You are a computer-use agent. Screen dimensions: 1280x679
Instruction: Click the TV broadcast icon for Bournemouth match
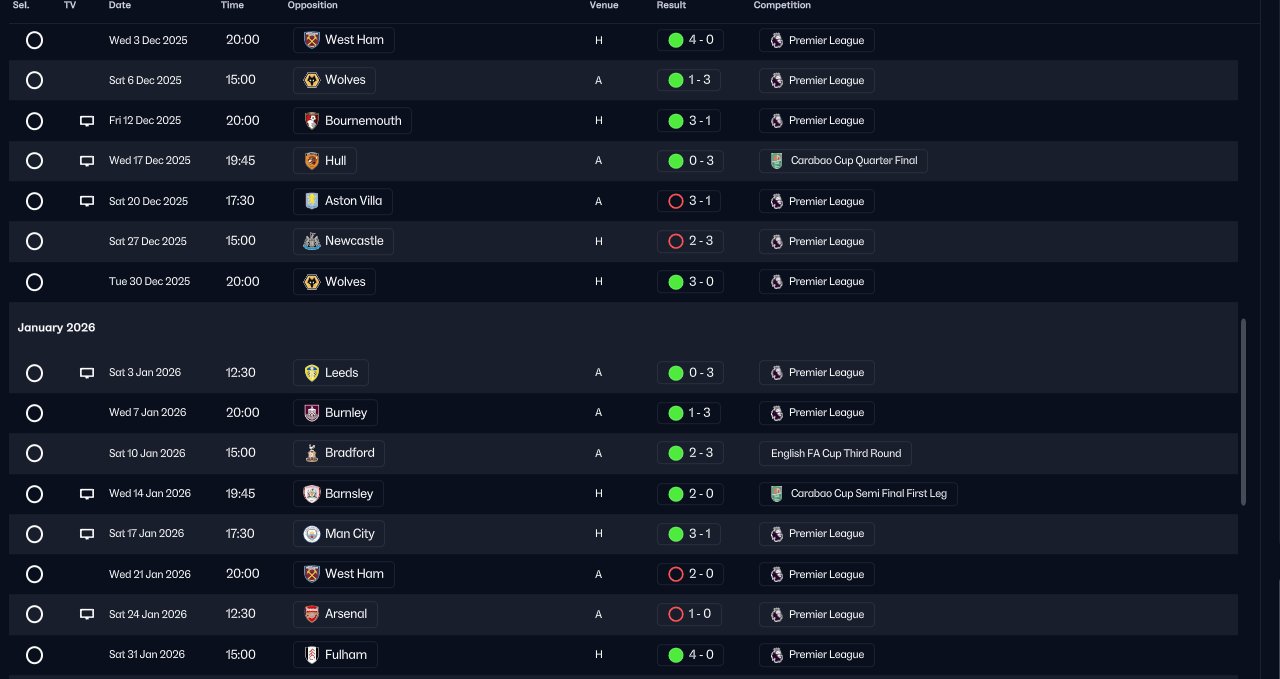(87, 121)
